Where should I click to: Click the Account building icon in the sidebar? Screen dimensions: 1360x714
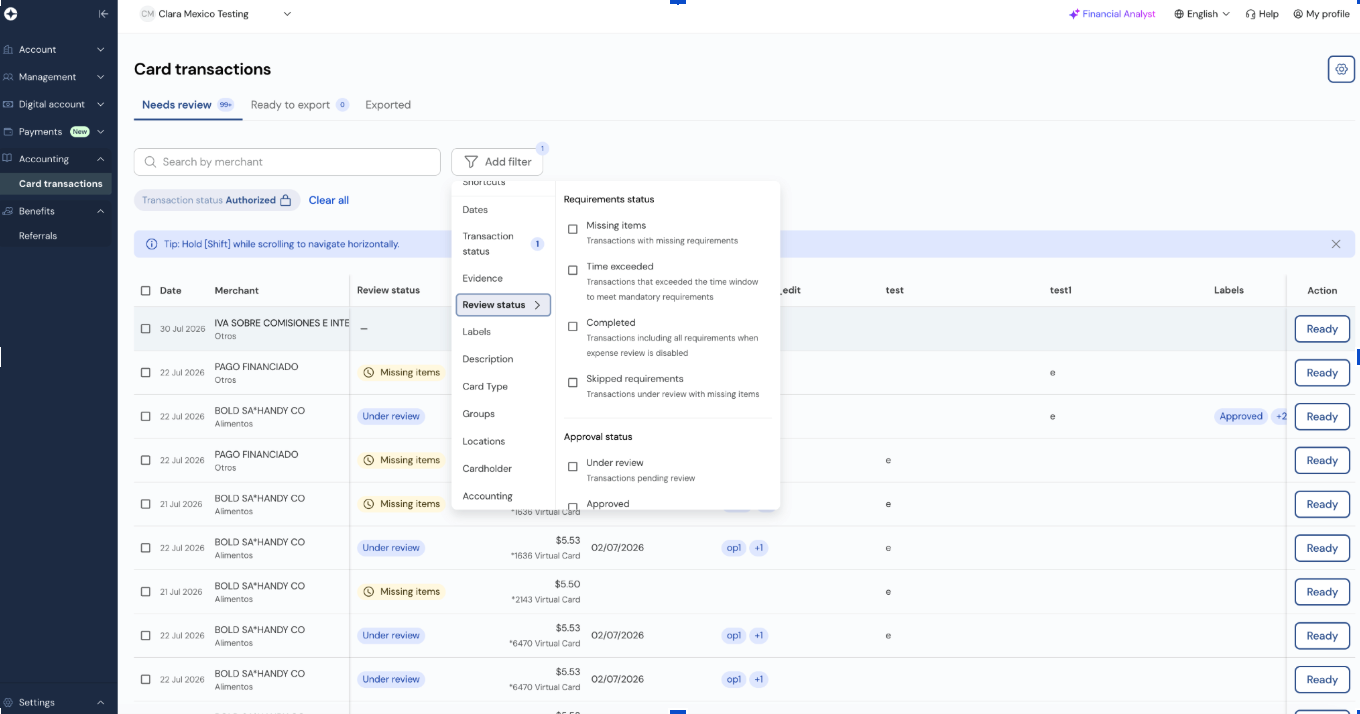click(8, 49)
